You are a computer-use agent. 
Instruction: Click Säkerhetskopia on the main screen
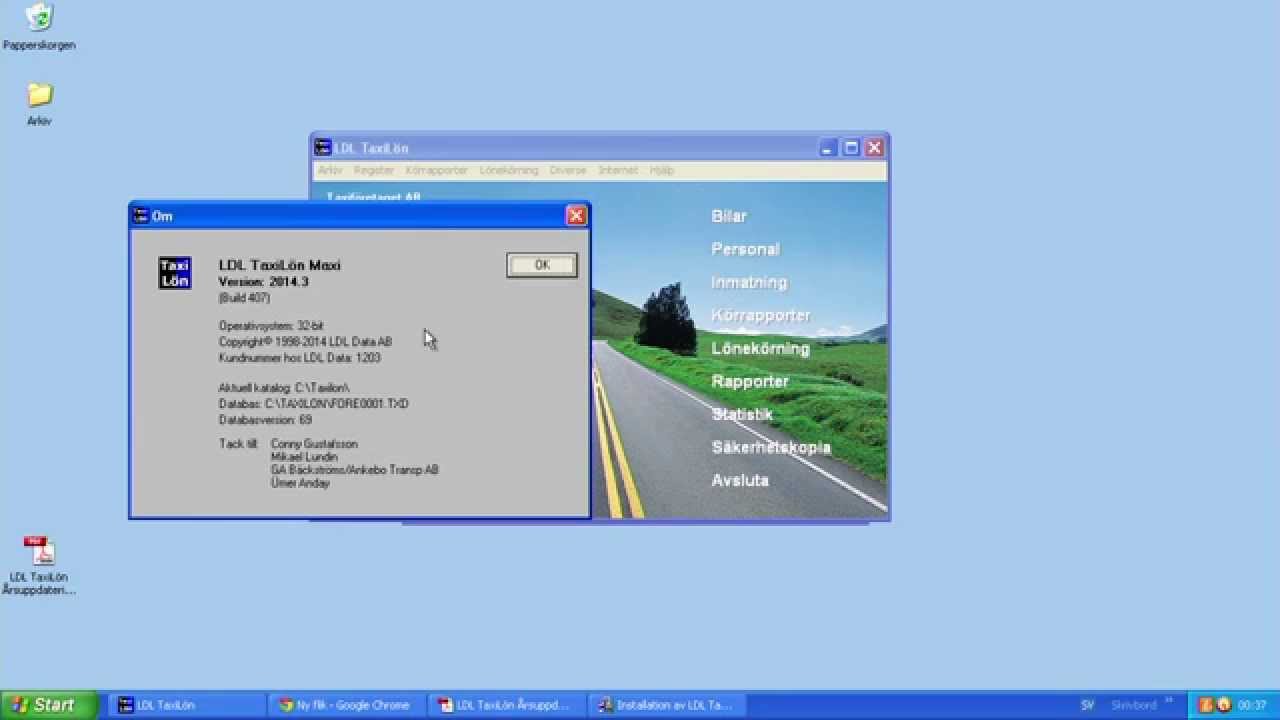pos(771,447)
